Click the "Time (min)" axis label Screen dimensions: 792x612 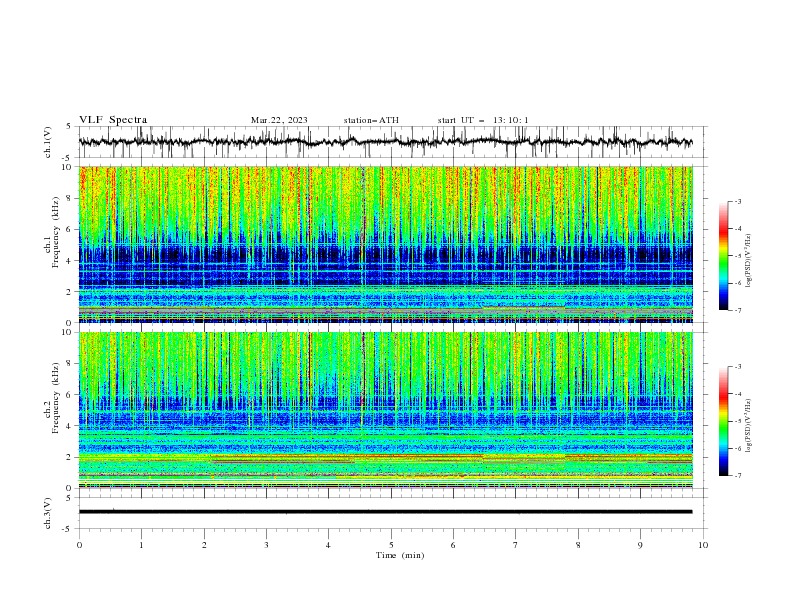pyautogui.click(x=400, y=555)
